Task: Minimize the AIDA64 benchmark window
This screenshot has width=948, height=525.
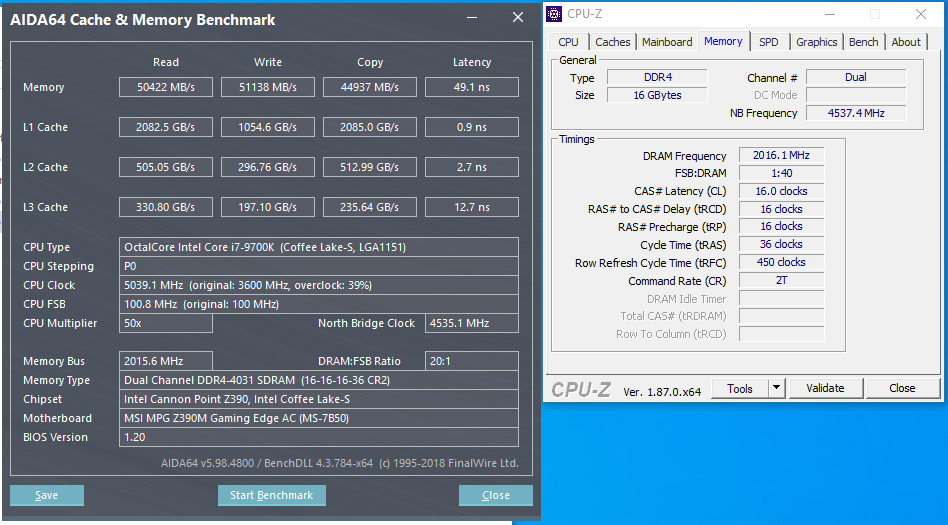Action: coord(472,18)
